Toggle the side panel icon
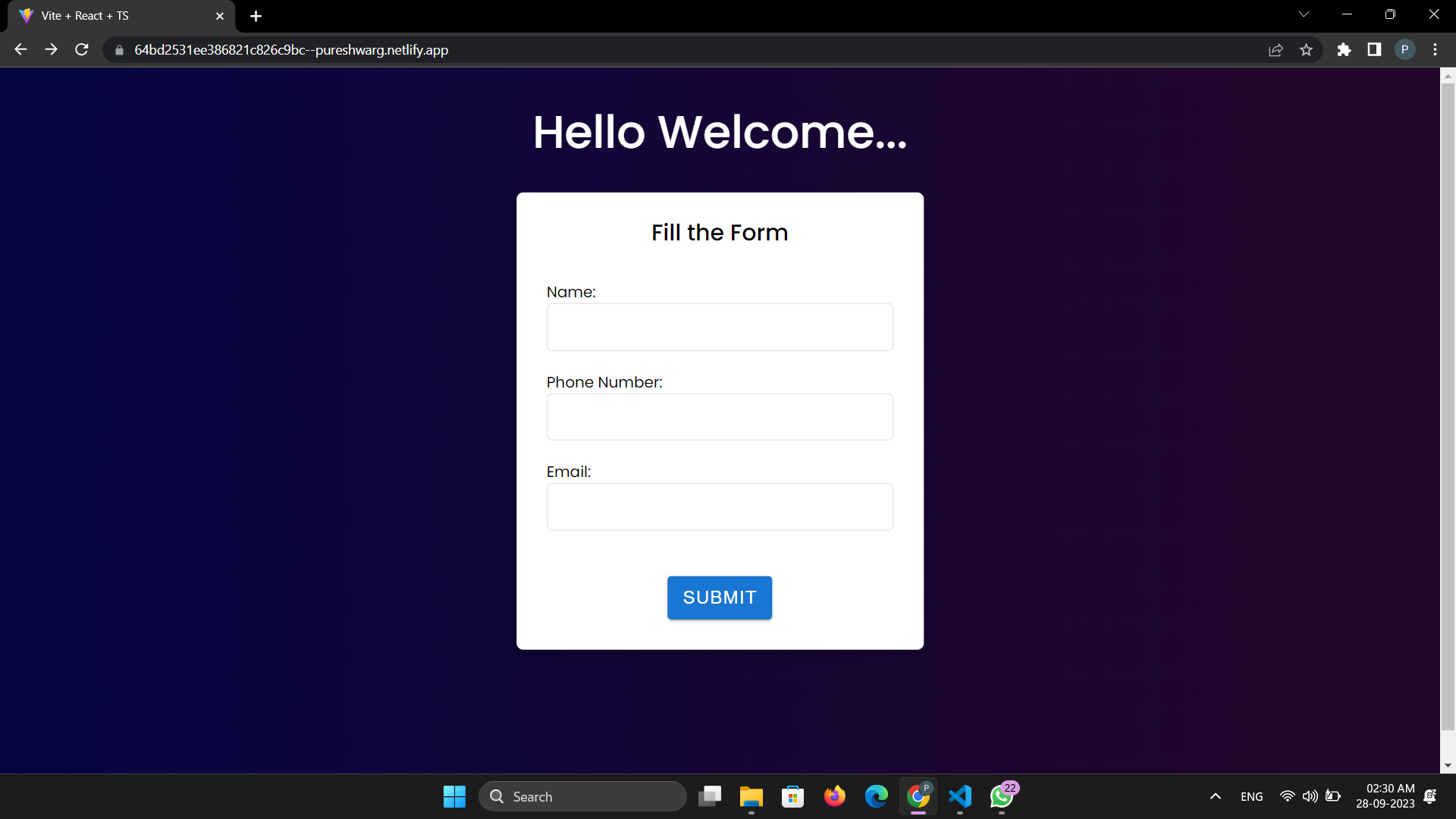 click(x=1374, y=49)
